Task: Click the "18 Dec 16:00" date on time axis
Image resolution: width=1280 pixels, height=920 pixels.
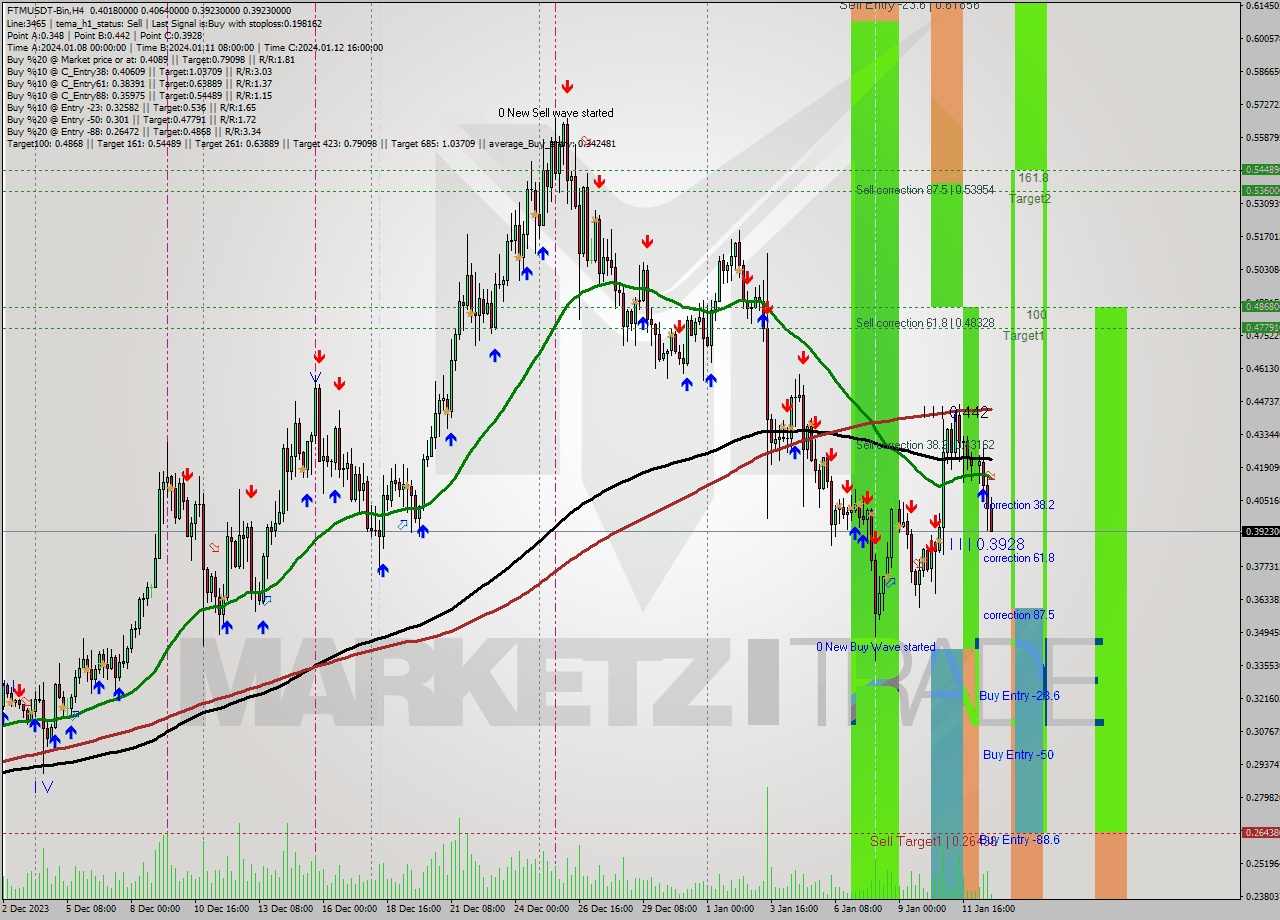Action: pyautogui.click(x=413, y=909)
